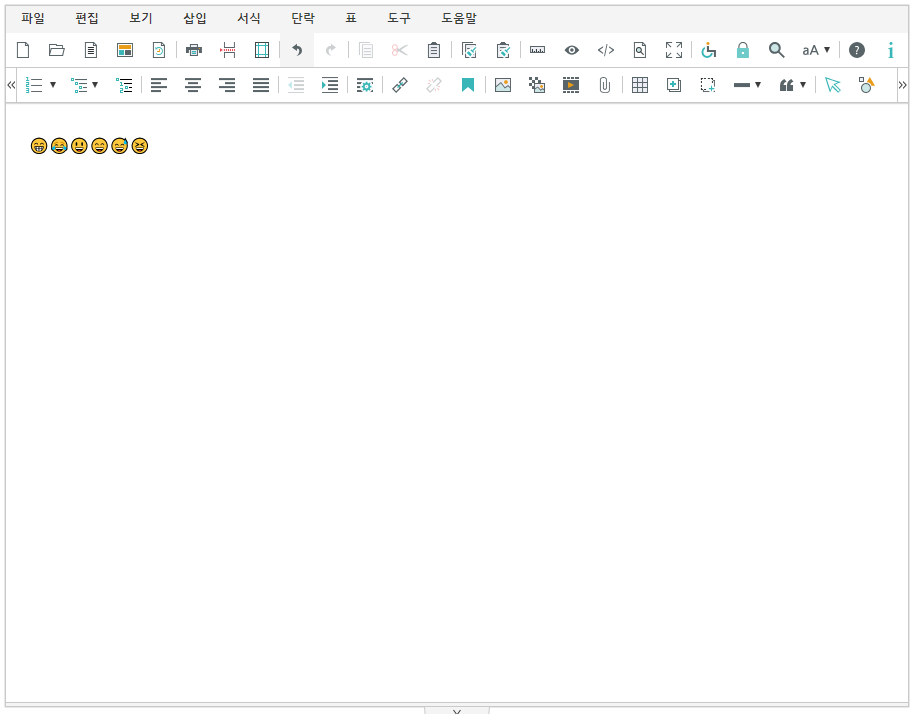
Task: Open the 파일 menu
Action: pyautogui.click(x=33, y=18)
